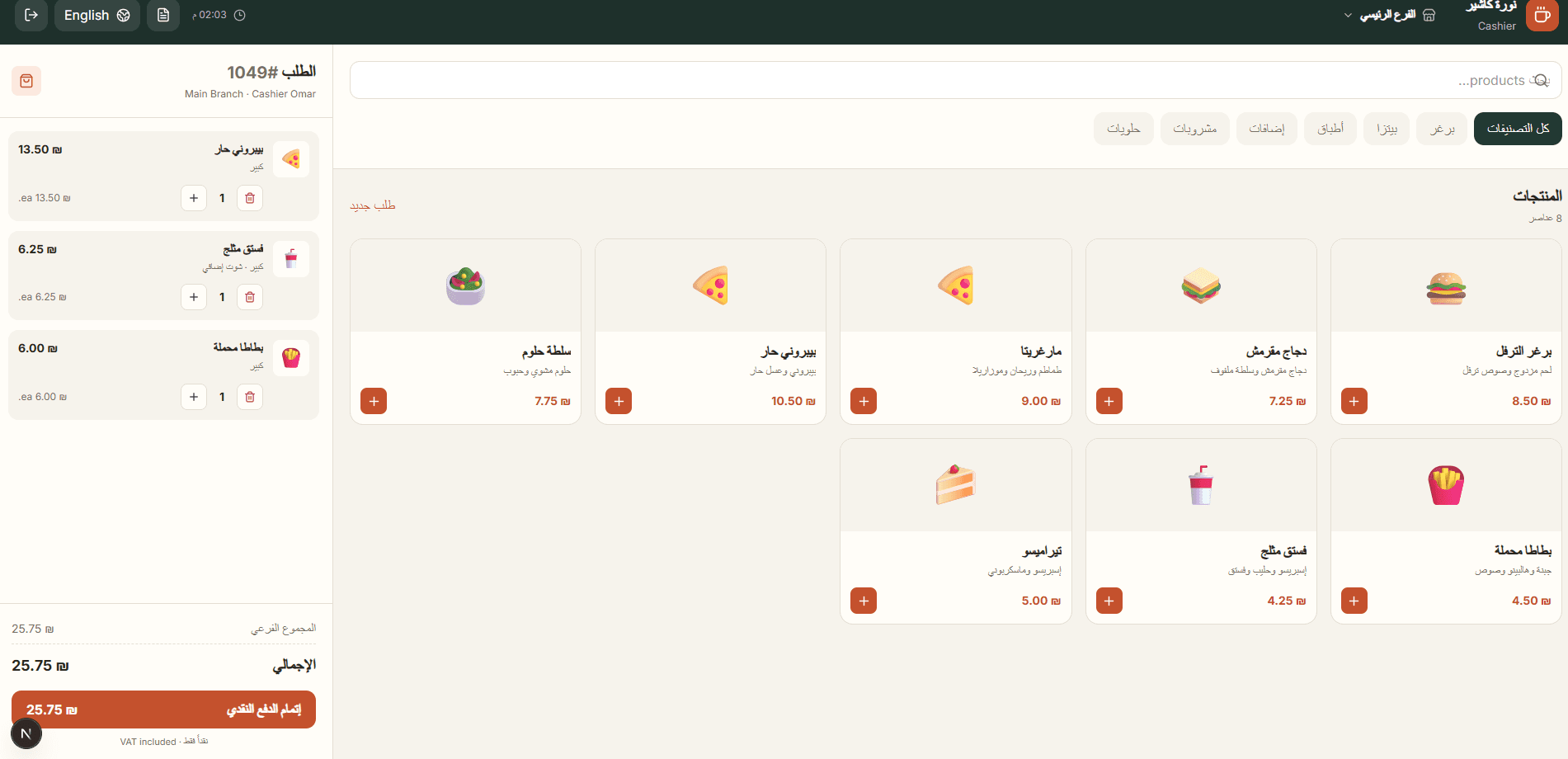The width and height of the screenshot is (1568, 759).
Task: Click the fries thumbnail in cart
Action: [291, 358]
